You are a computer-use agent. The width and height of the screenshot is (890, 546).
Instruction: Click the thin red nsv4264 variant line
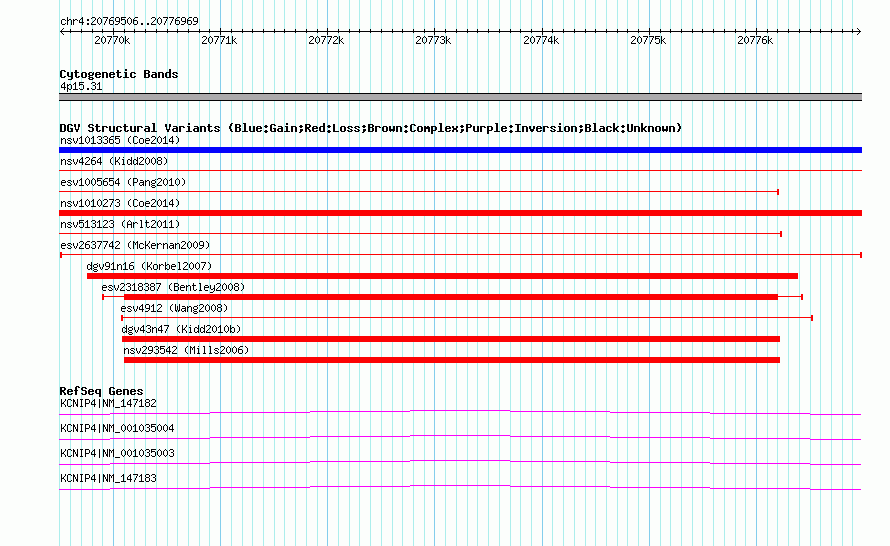click(460, 170)
